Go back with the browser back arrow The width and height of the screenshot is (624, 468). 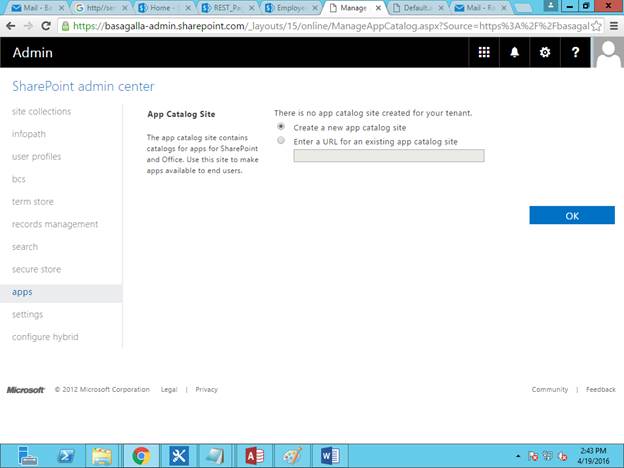11,26
